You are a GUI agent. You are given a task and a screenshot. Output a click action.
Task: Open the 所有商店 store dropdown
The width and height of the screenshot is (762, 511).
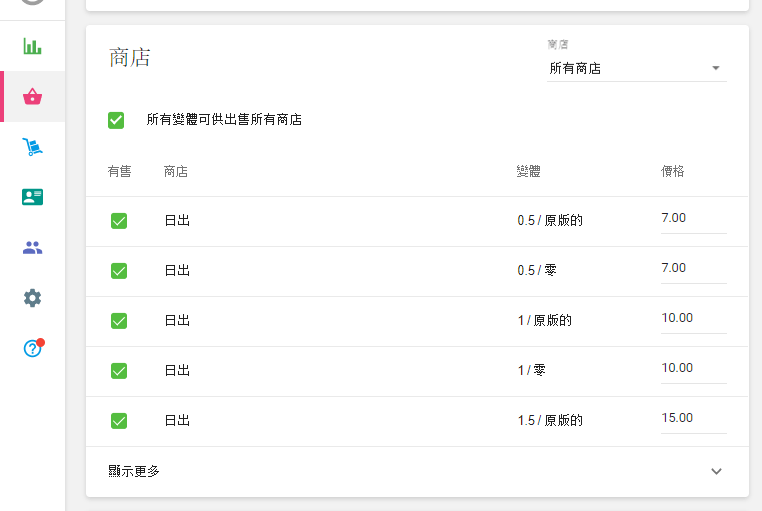pyautogui.click(x=637, y=68)
